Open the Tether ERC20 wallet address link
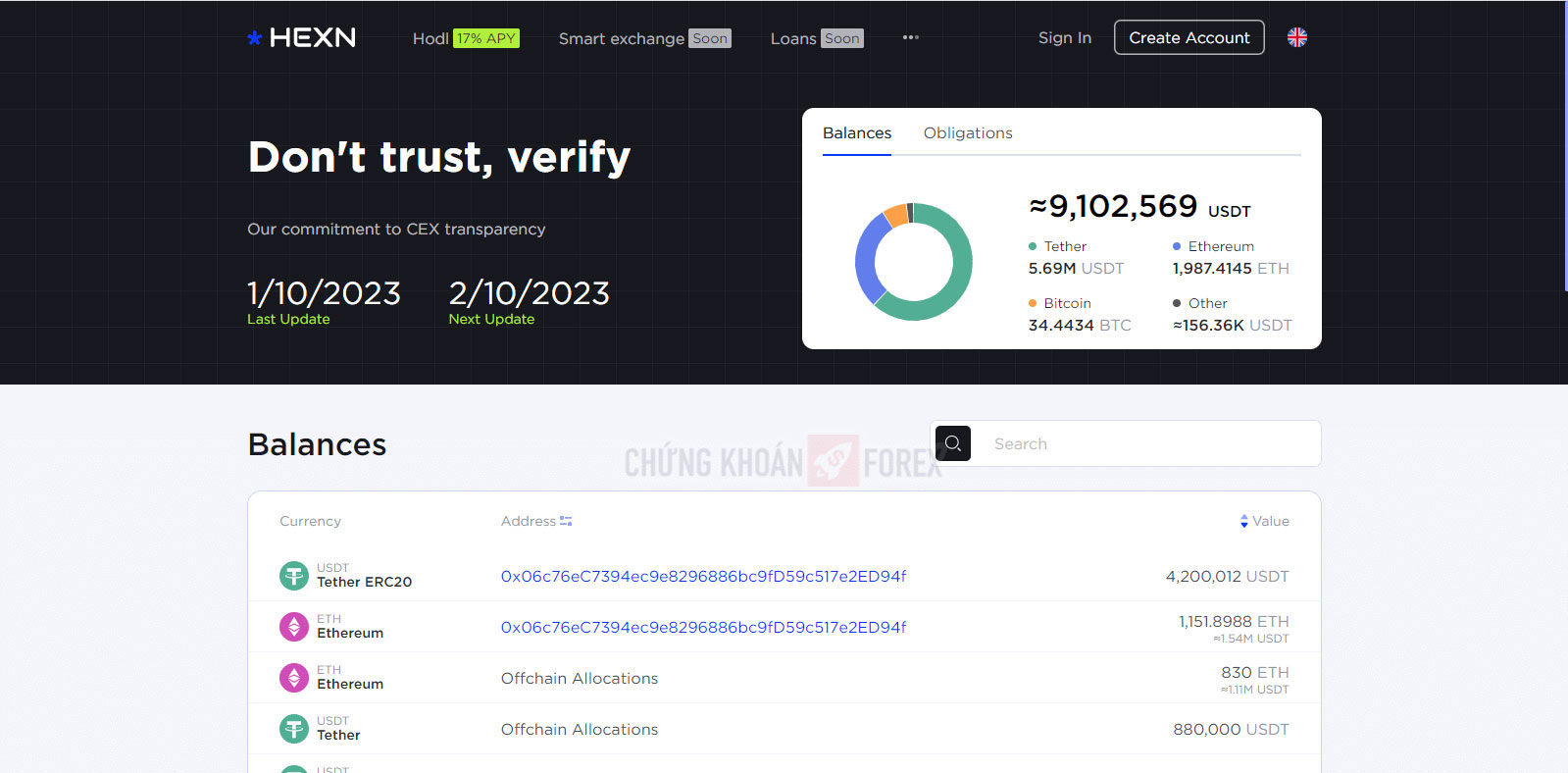1568x773 pixels. (x=703, y=576)
